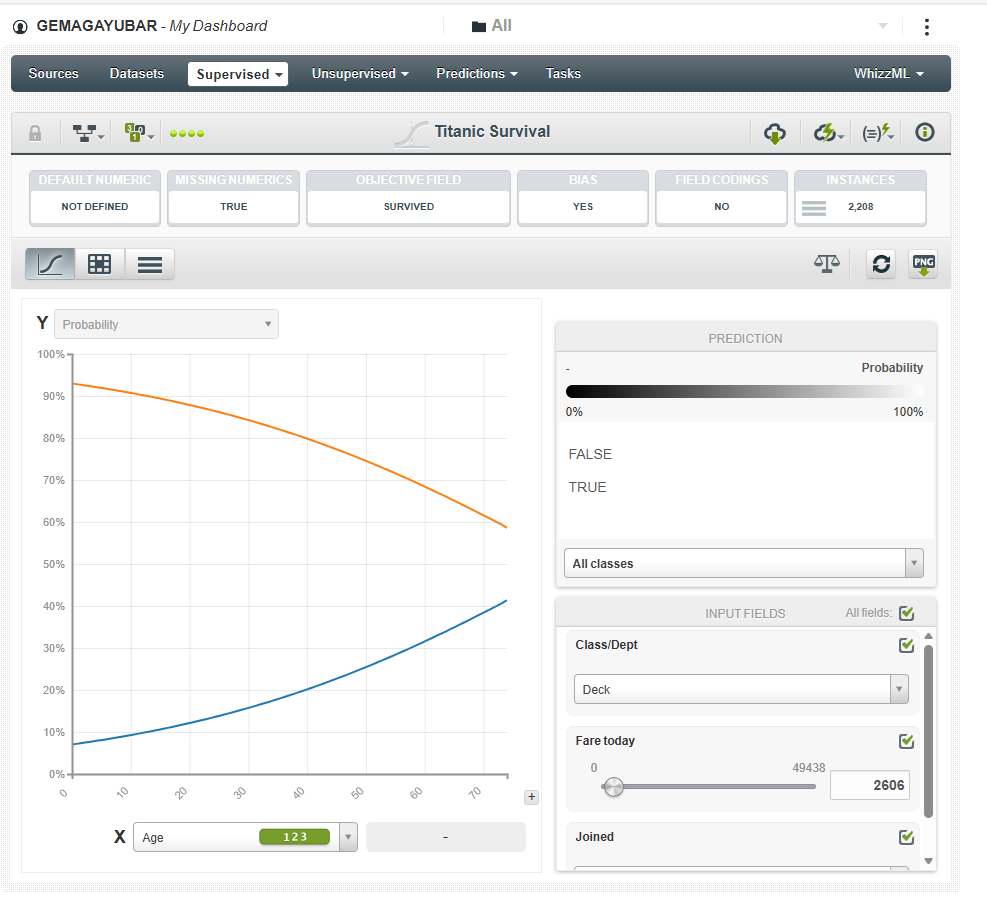
Task: Toggle the All fields checkbox
Action: [907, 613]
